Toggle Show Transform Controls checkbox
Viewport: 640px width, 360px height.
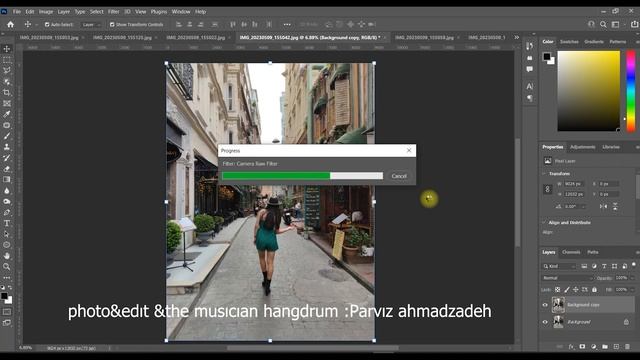[112, 24]
